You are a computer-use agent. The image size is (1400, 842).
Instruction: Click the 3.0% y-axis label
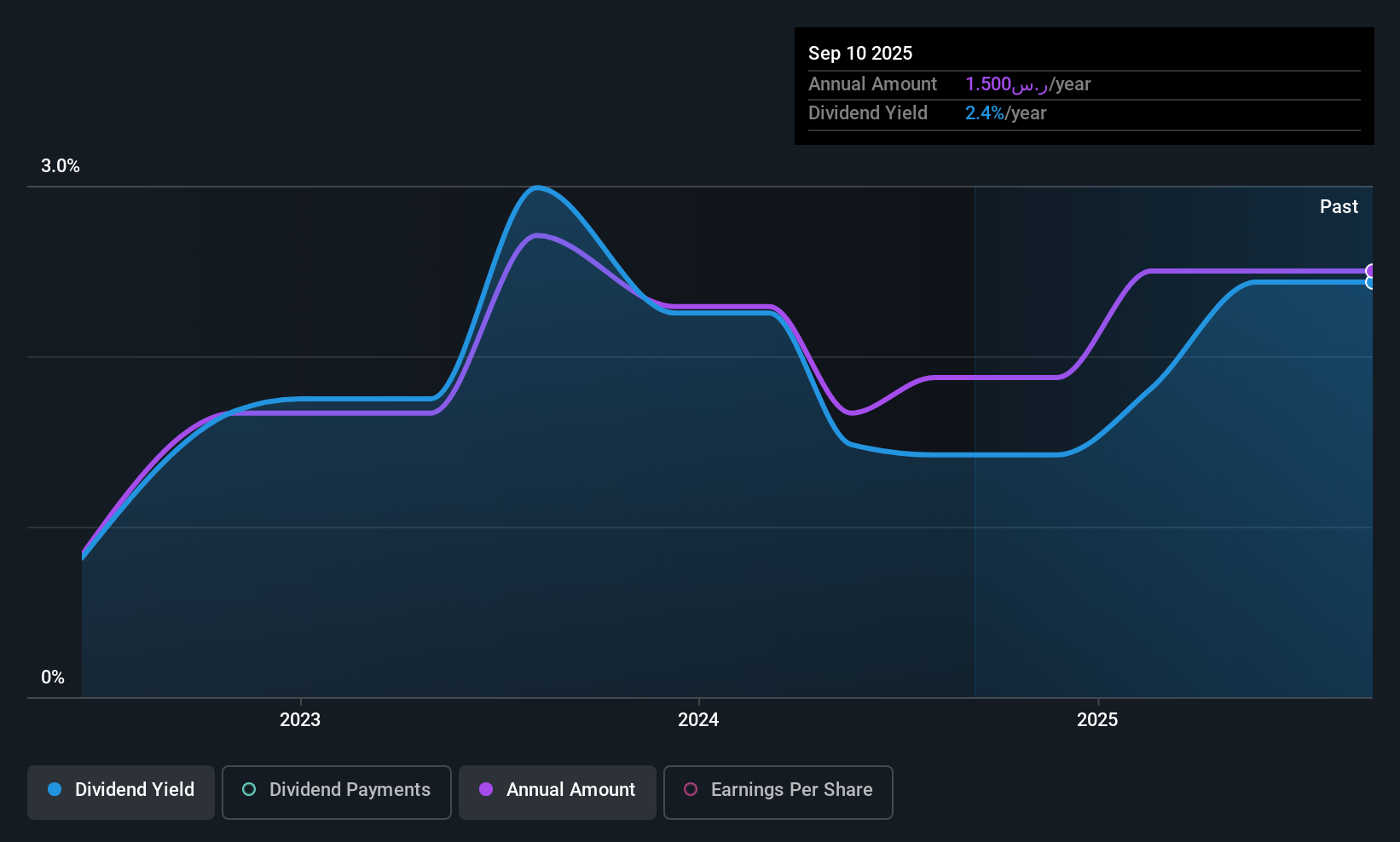[61, 166]
